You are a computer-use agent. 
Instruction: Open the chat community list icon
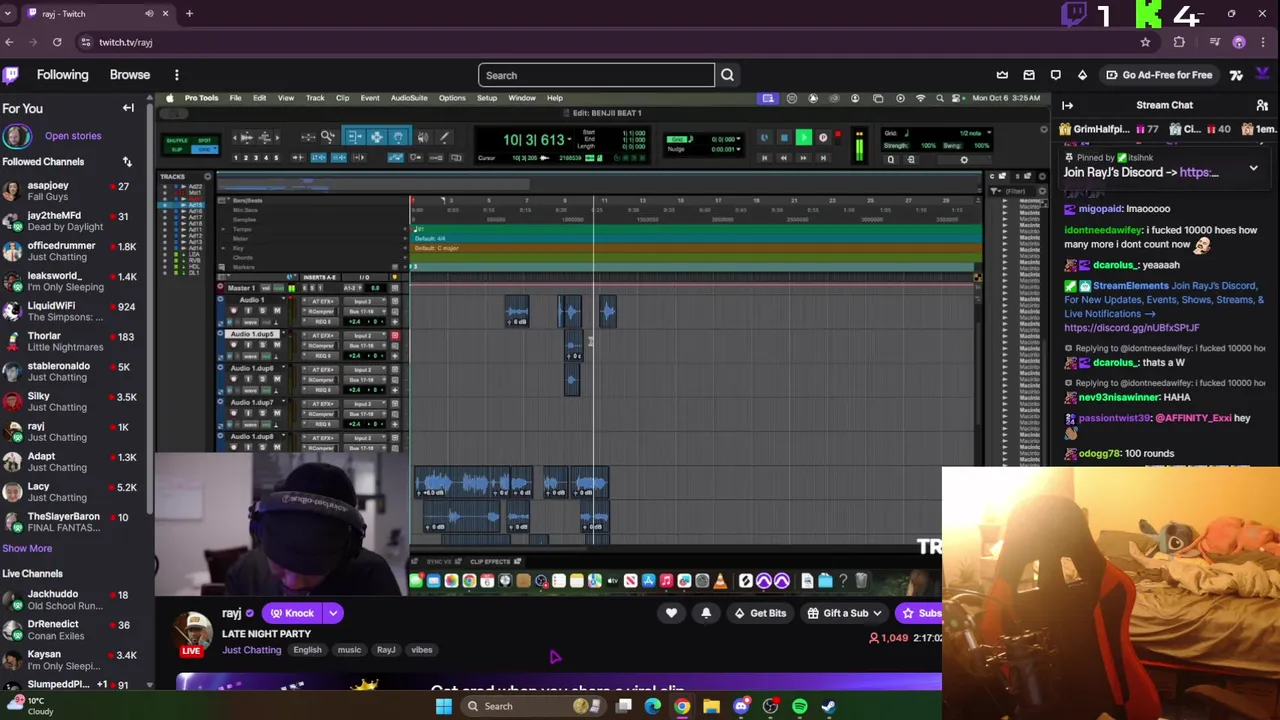click(x=1262, y=105)
